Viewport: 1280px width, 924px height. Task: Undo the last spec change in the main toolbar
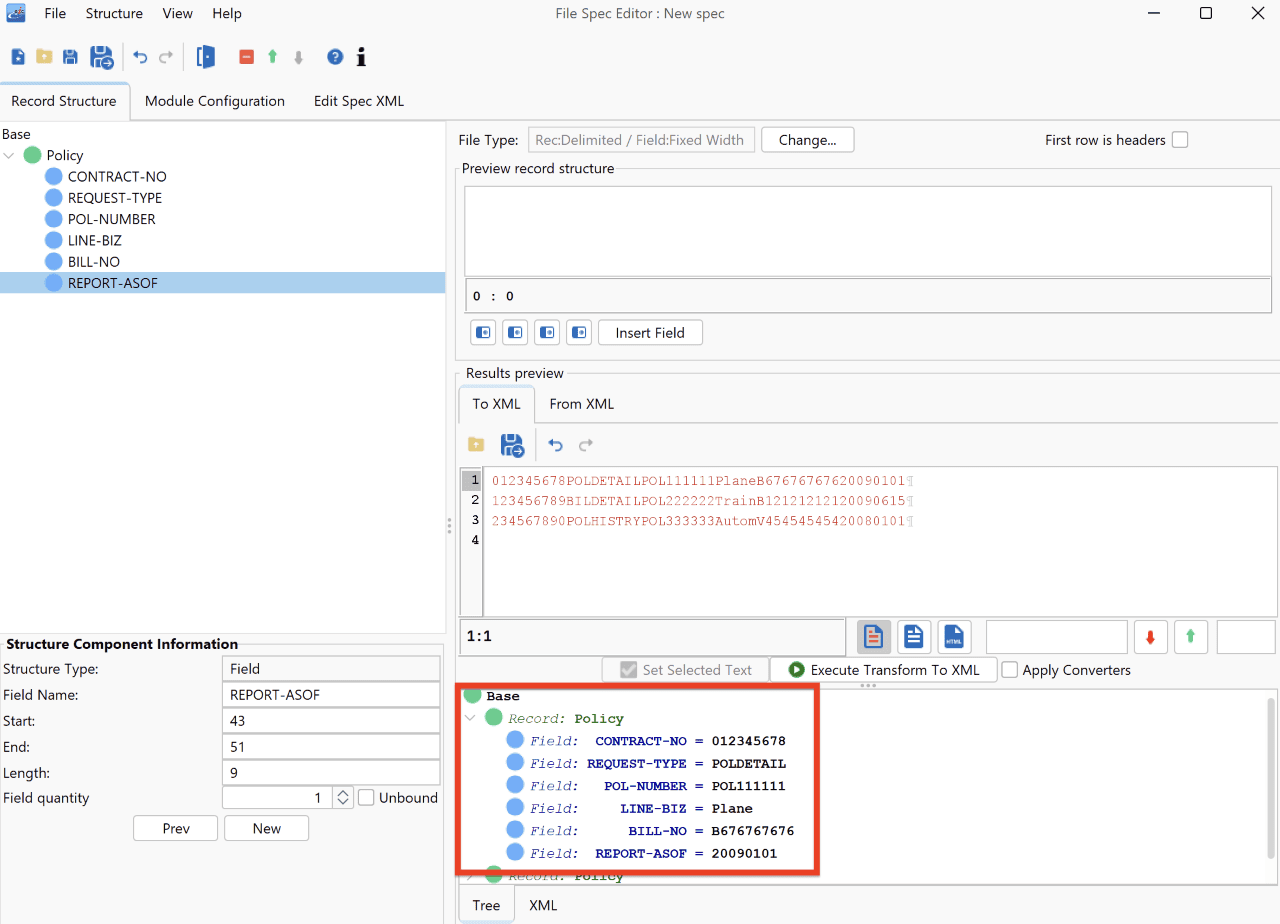pos(140,57)
